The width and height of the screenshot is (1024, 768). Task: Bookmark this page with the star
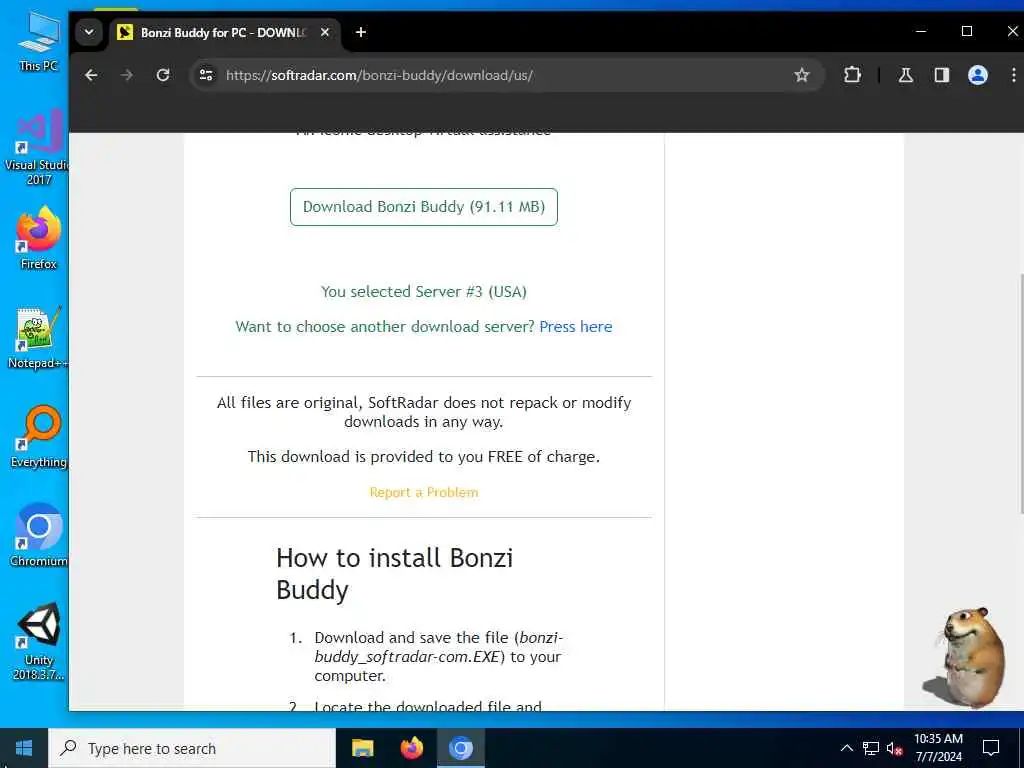pos(802,75)
